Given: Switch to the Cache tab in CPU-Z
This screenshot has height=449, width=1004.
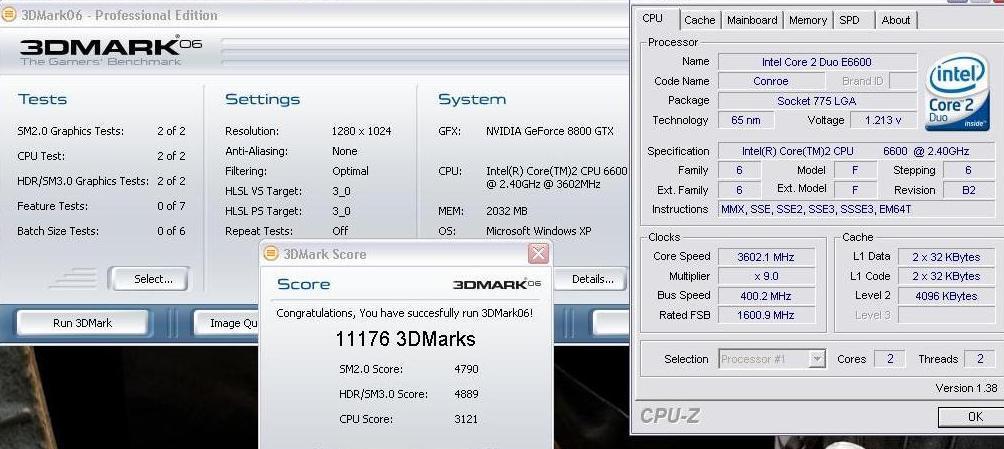Looking at the screenshot, I should click(x=699, y=20).
